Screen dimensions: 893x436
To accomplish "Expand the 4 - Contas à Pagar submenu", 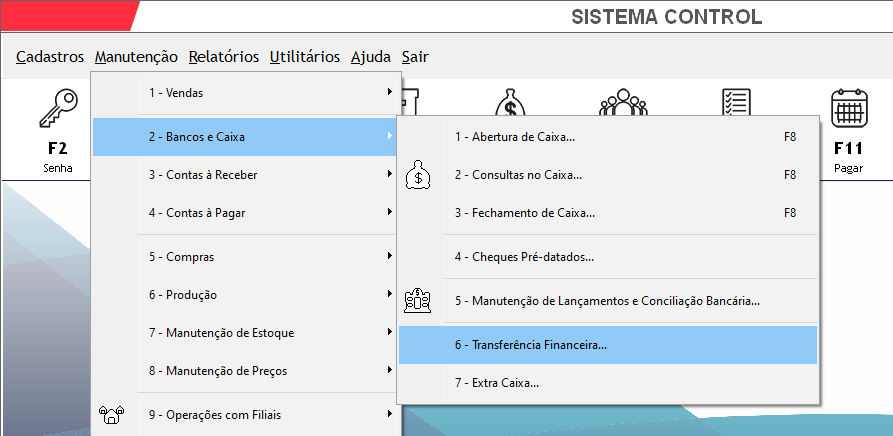I will point(247,213).
